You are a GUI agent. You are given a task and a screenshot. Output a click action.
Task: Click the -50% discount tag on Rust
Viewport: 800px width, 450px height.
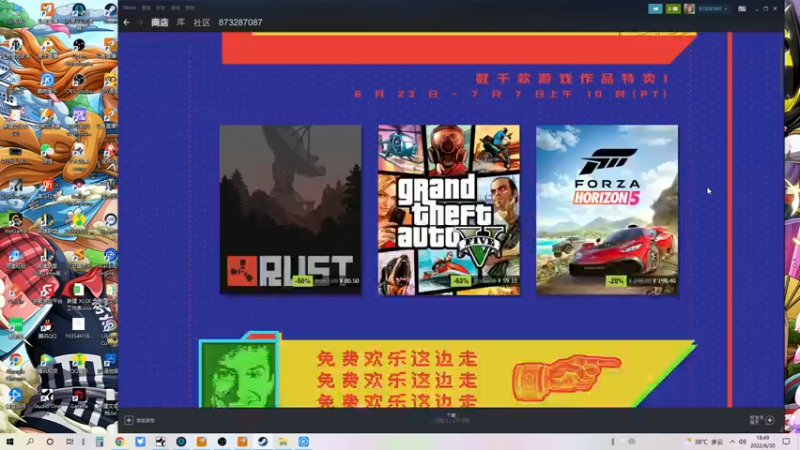303,281
